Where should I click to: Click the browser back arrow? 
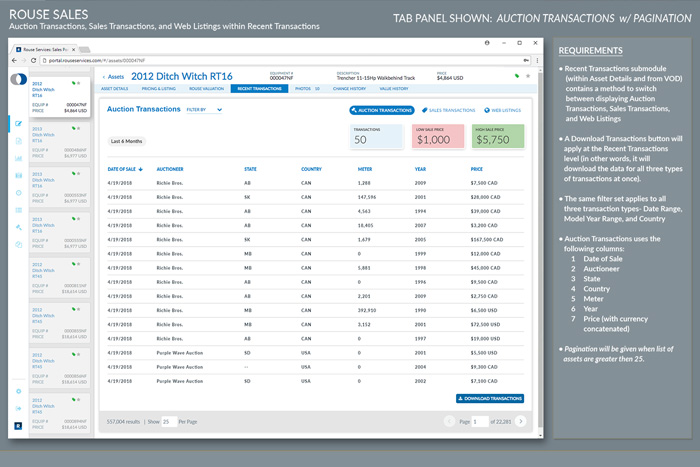tap(14, 60)
